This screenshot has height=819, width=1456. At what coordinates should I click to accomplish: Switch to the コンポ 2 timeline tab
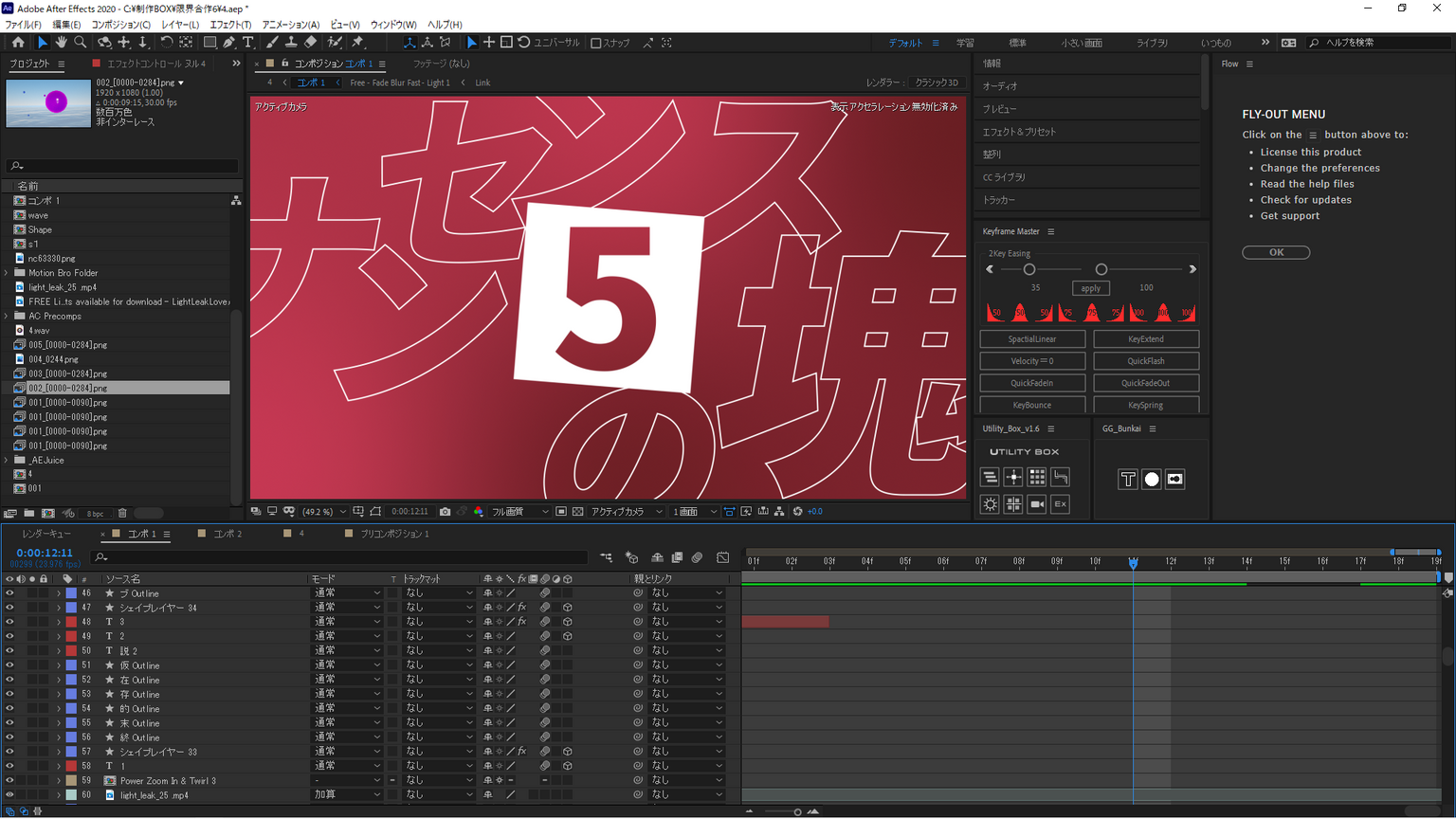[x=227, y=535]
